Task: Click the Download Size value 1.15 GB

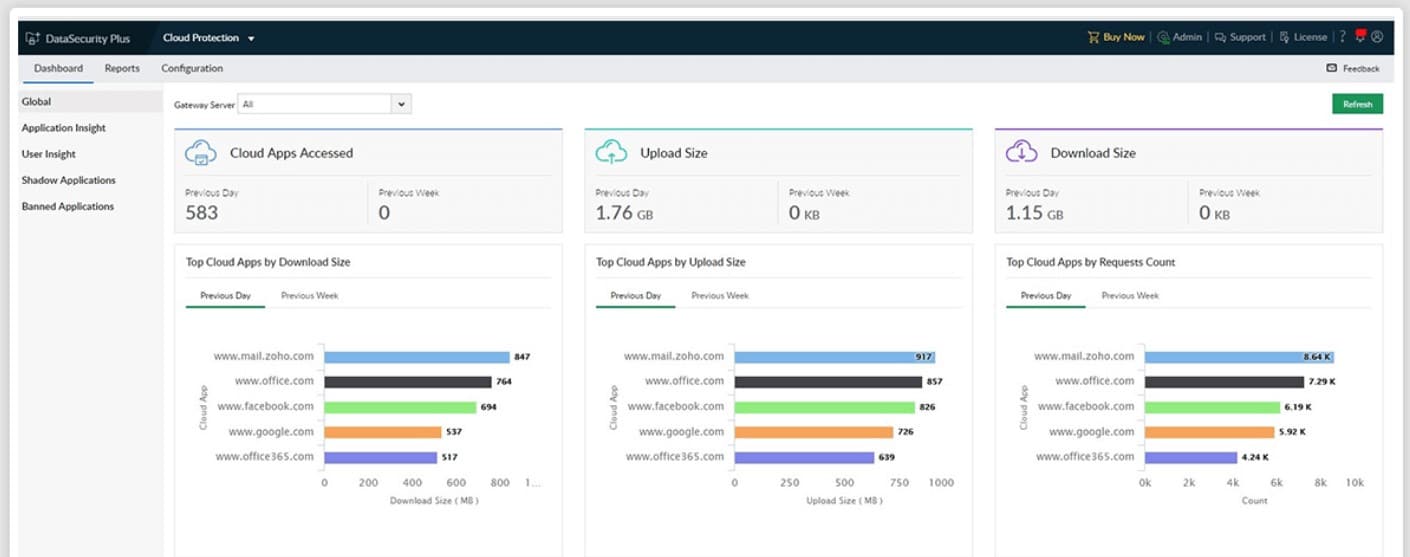Action: click(1034, 213)
